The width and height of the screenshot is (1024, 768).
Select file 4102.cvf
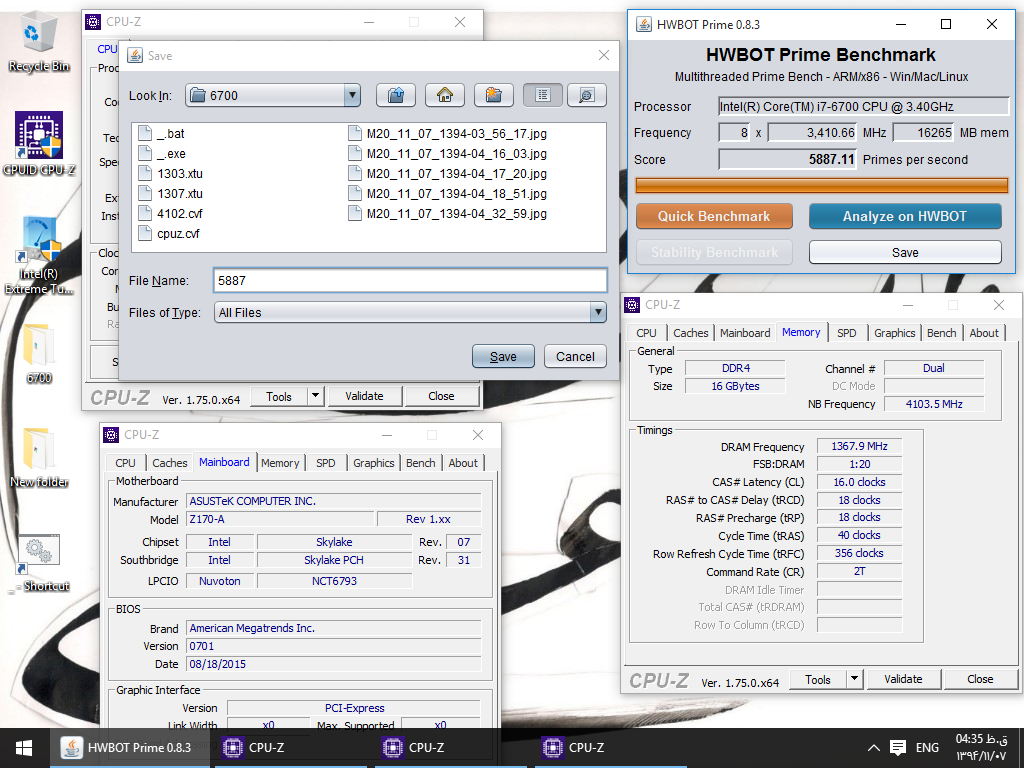[171, 214]
